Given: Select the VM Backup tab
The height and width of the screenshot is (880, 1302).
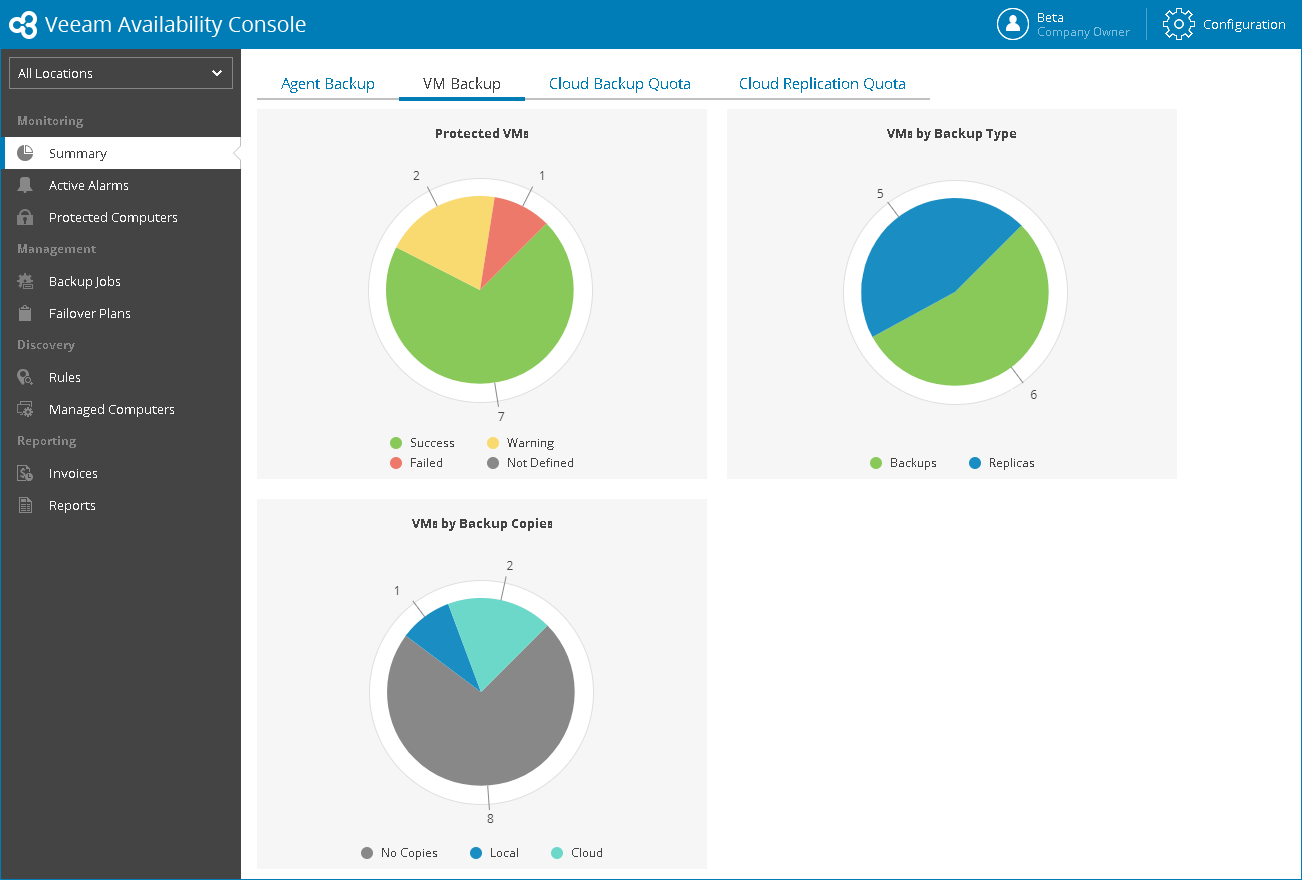Looking at the screenshot, I should 462,84.
